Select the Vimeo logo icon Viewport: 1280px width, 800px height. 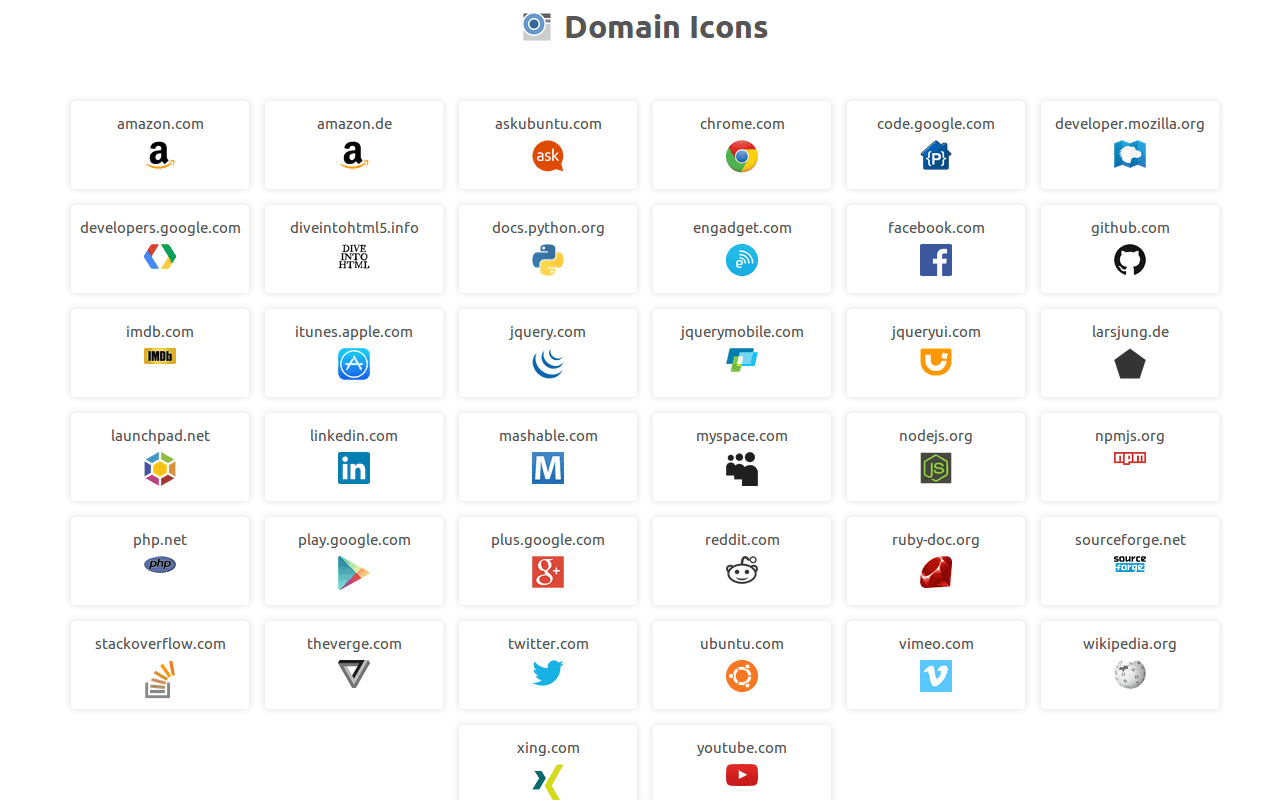coord(936,676)
